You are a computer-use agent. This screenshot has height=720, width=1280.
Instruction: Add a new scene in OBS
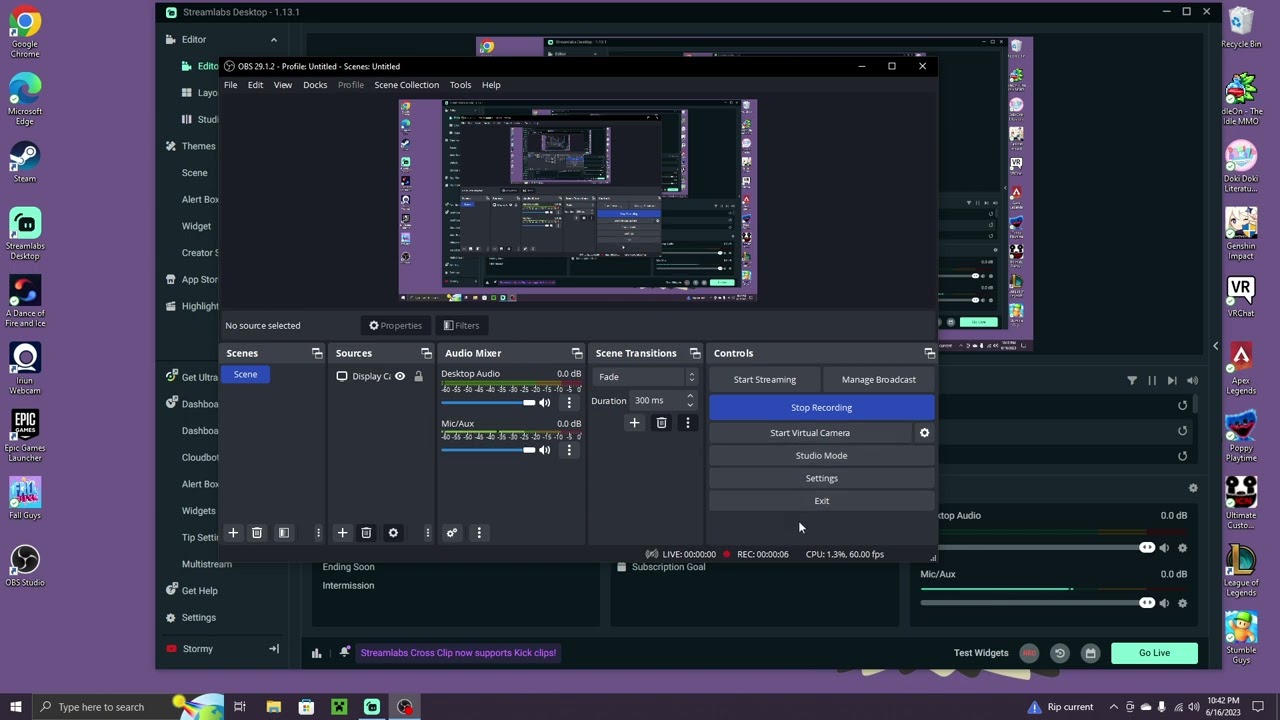(x=233, y=533)
